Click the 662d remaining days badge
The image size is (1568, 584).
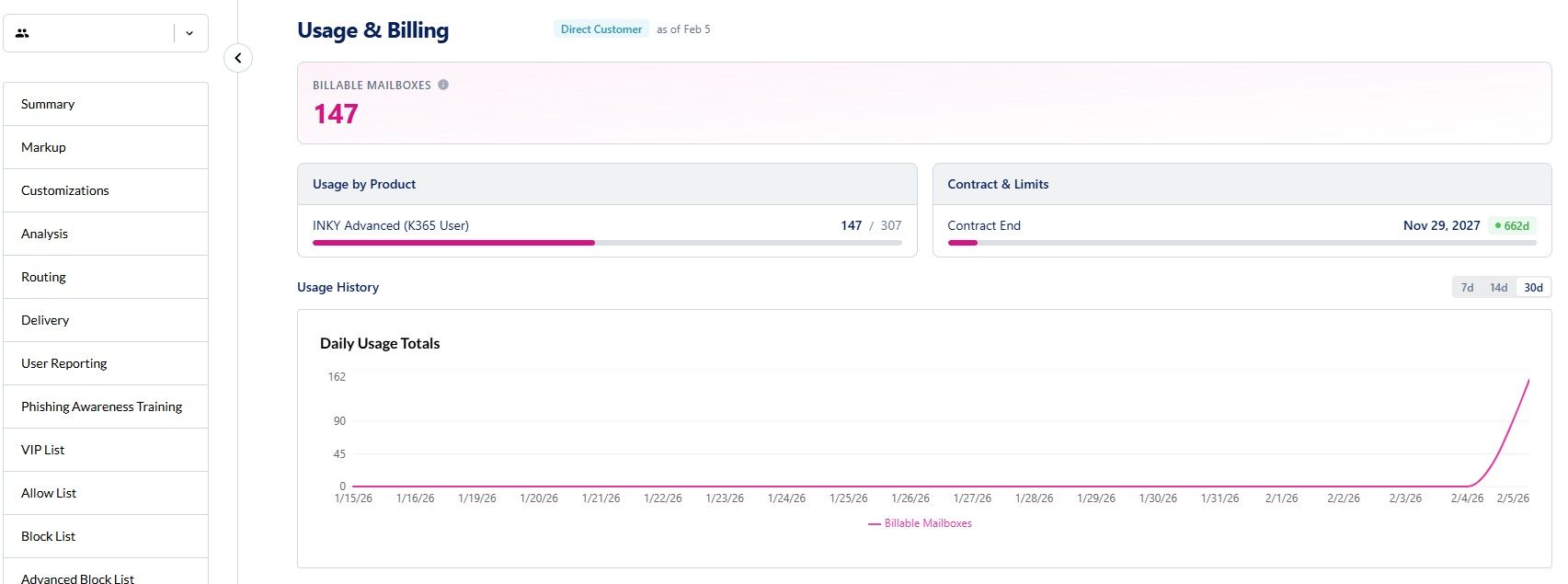point(1512,225)
